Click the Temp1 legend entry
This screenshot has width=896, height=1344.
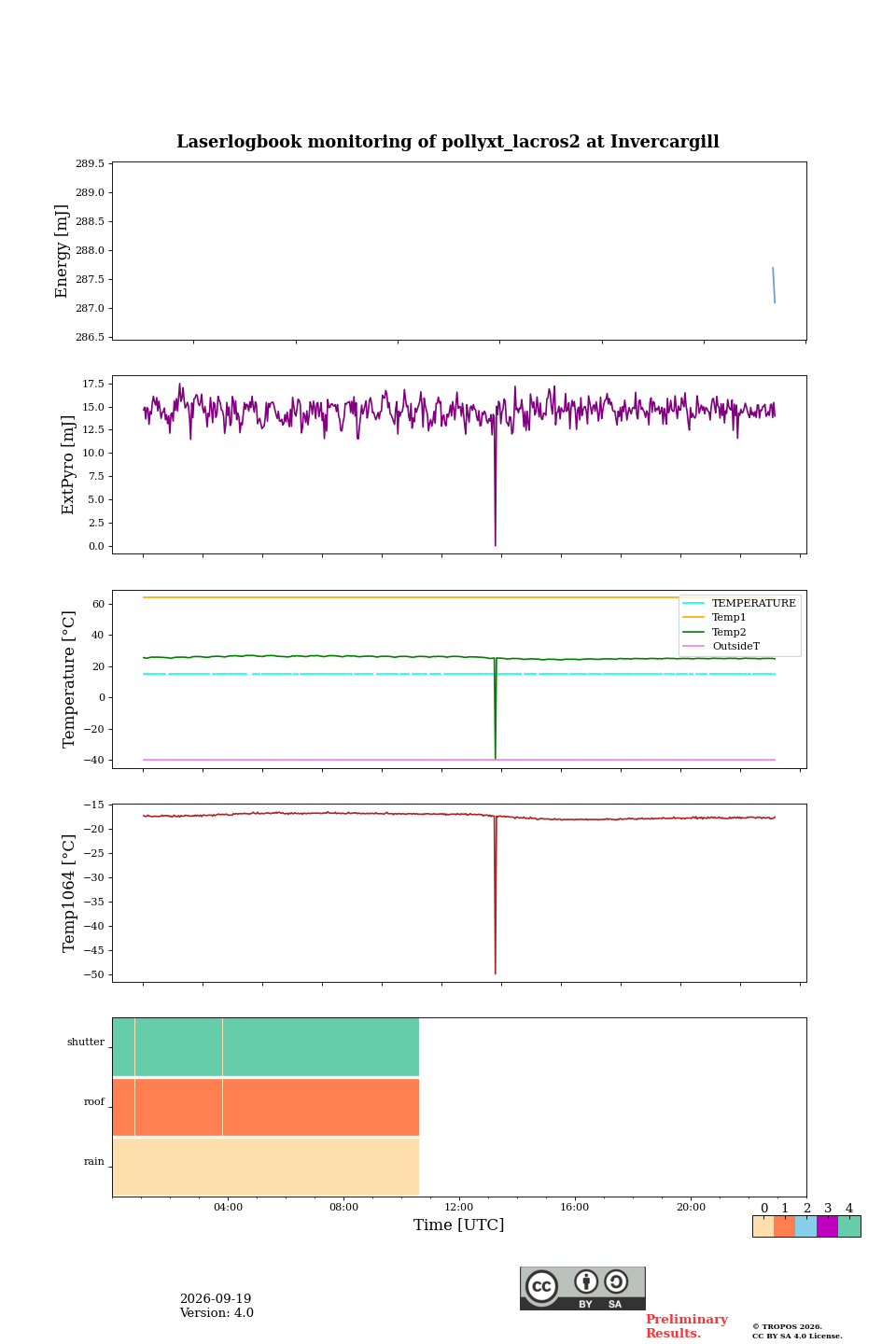pyautogui.click(x=715, y=618)
